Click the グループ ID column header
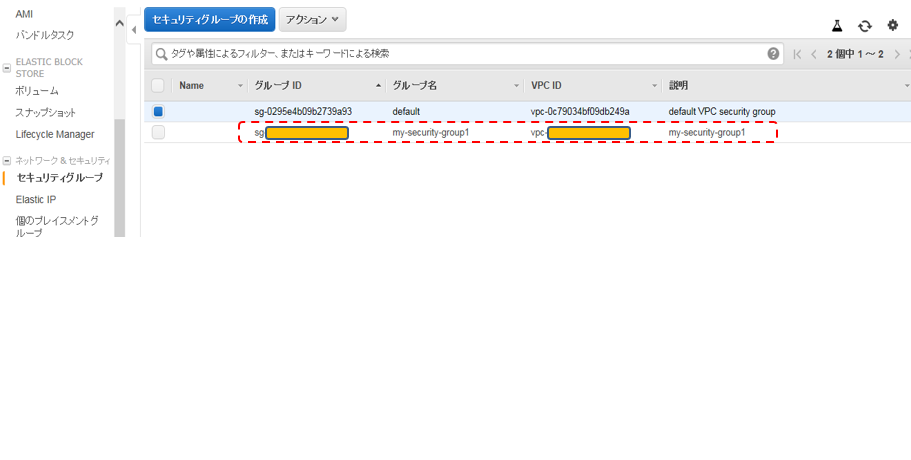The height and width of the screenshot is (460, 911). pos(278,86)
